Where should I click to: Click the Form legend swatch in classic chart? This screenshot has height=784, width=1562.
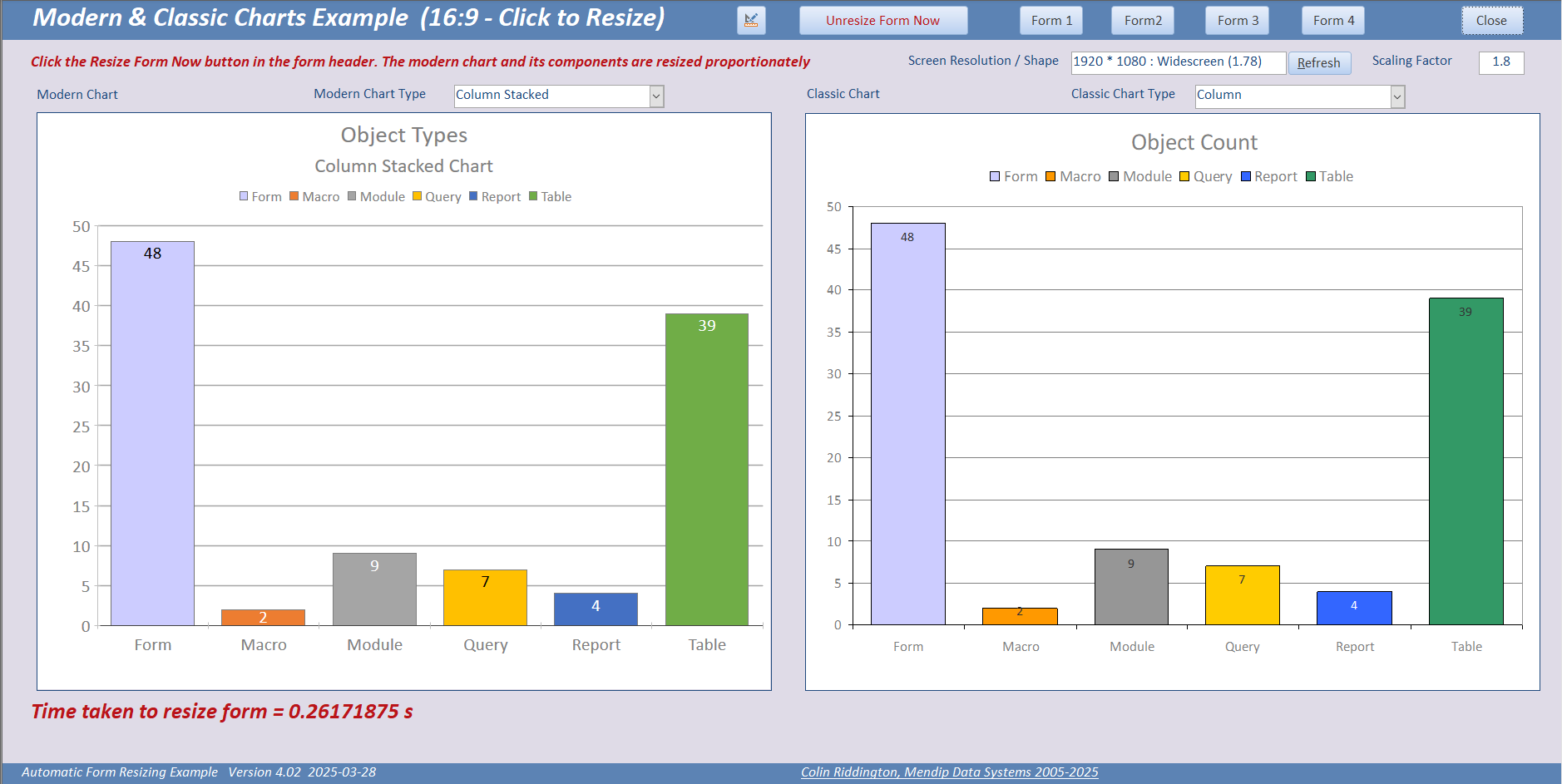(995, 176)
